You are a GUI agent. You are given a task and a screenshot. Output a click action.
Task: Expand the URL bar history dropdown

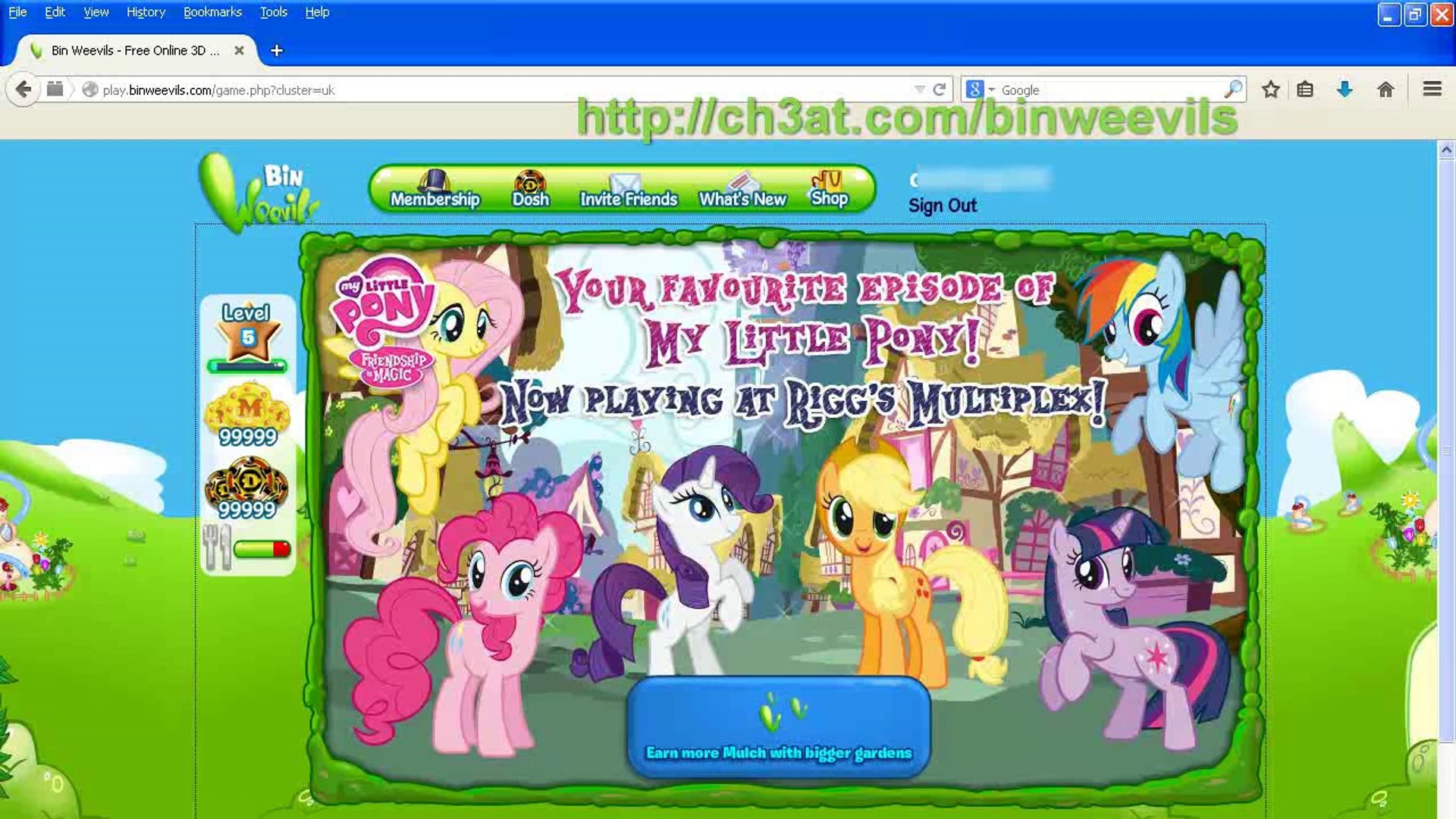[x=919, y=89]
